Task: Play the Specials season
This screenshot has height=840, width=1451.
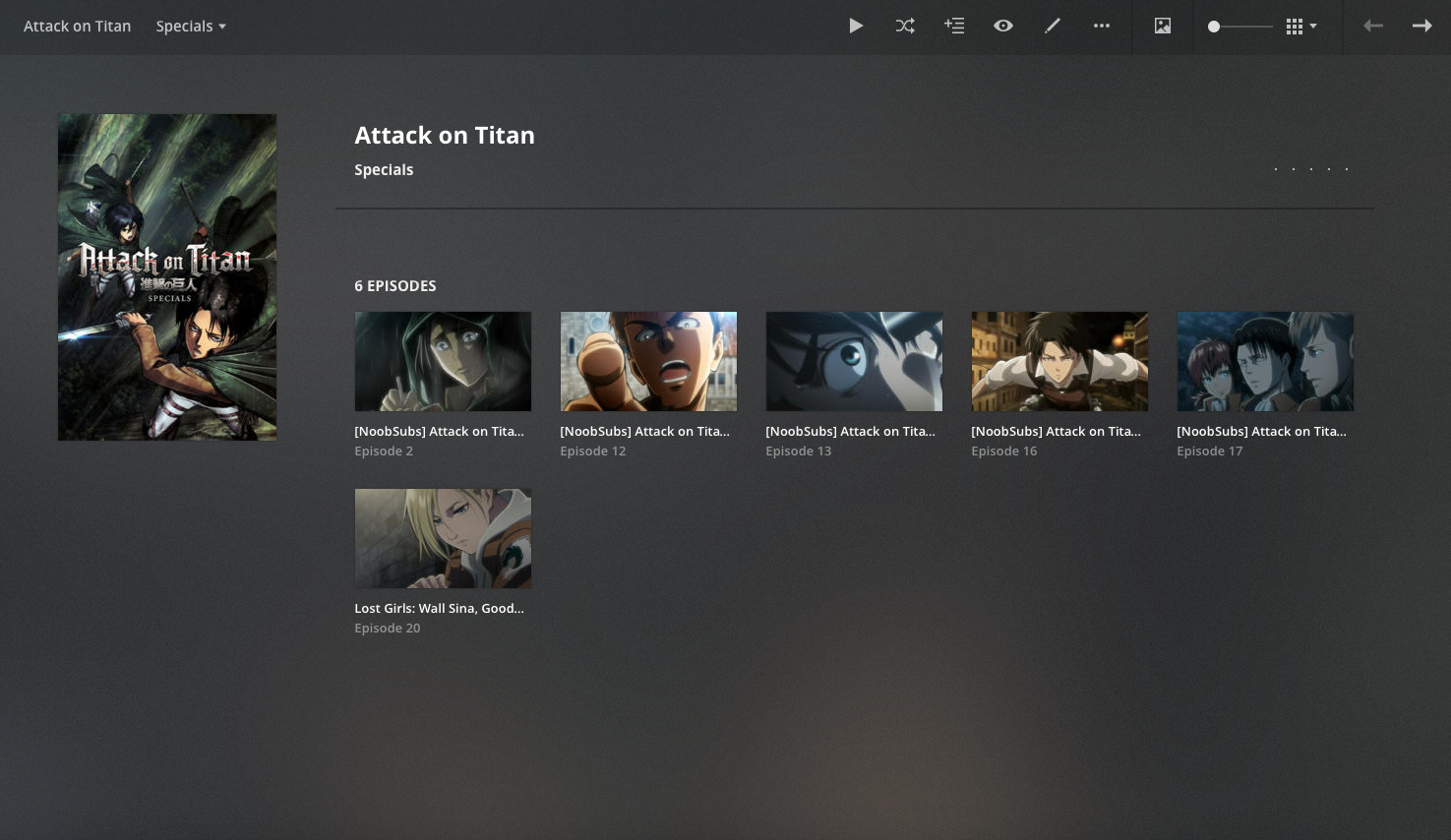Action: coord(856,26)
